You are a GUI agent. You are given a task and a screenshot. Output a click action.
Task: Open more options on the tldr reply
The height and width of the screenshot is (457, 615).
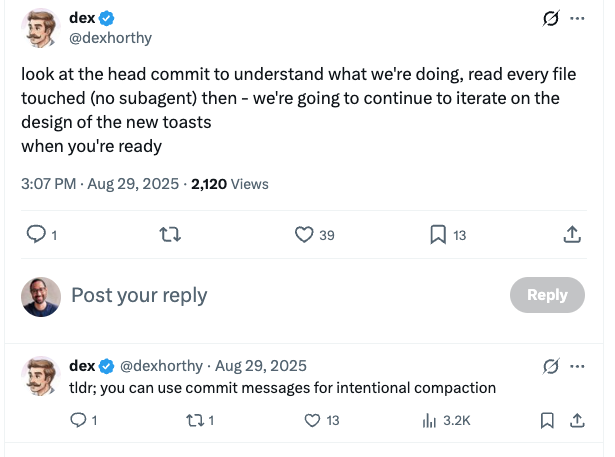(x=577, y=366)
